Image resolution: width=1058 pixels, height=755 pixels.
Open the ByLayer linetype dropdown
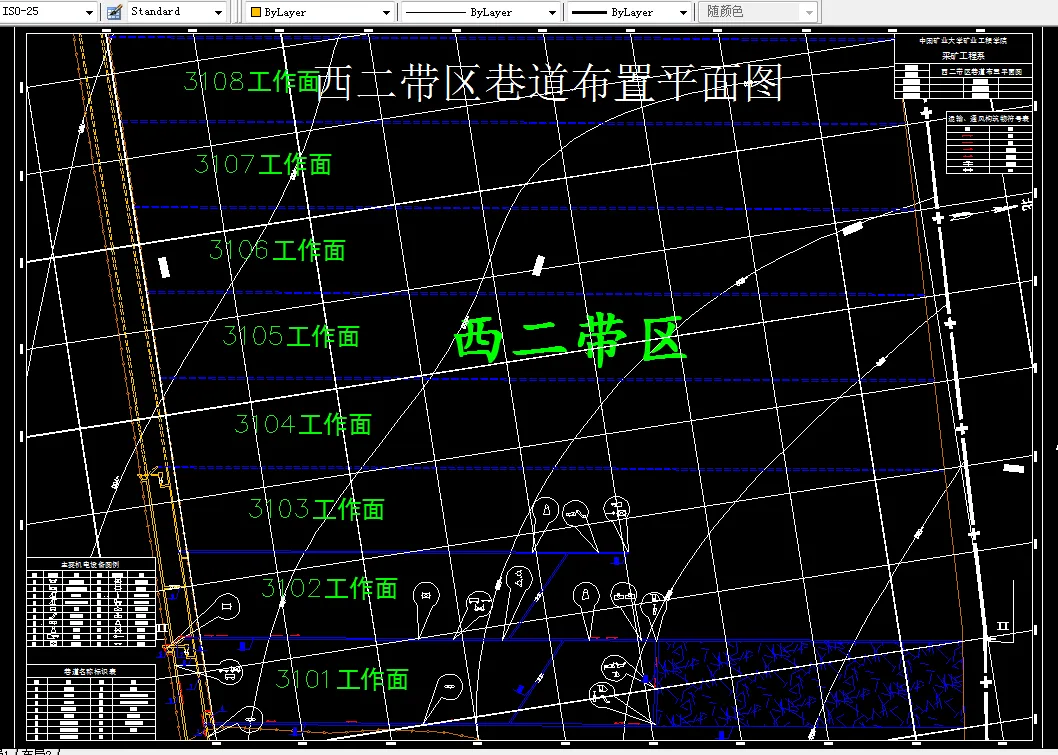(480, 12)
